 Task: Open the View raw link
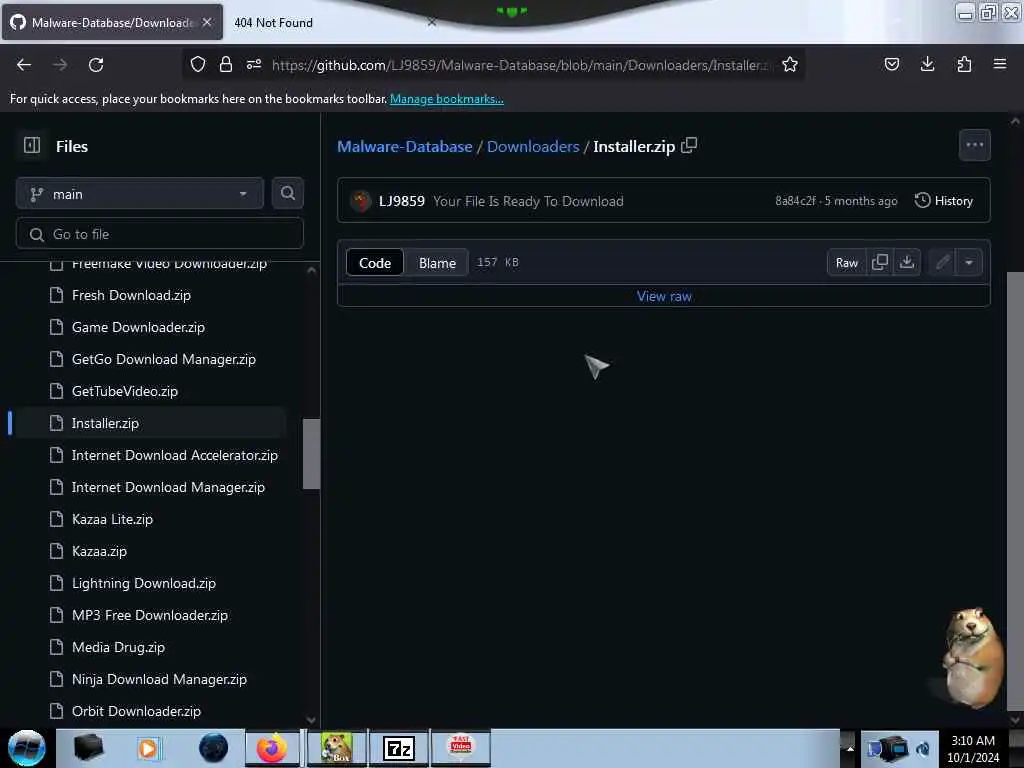pos(664,296)
